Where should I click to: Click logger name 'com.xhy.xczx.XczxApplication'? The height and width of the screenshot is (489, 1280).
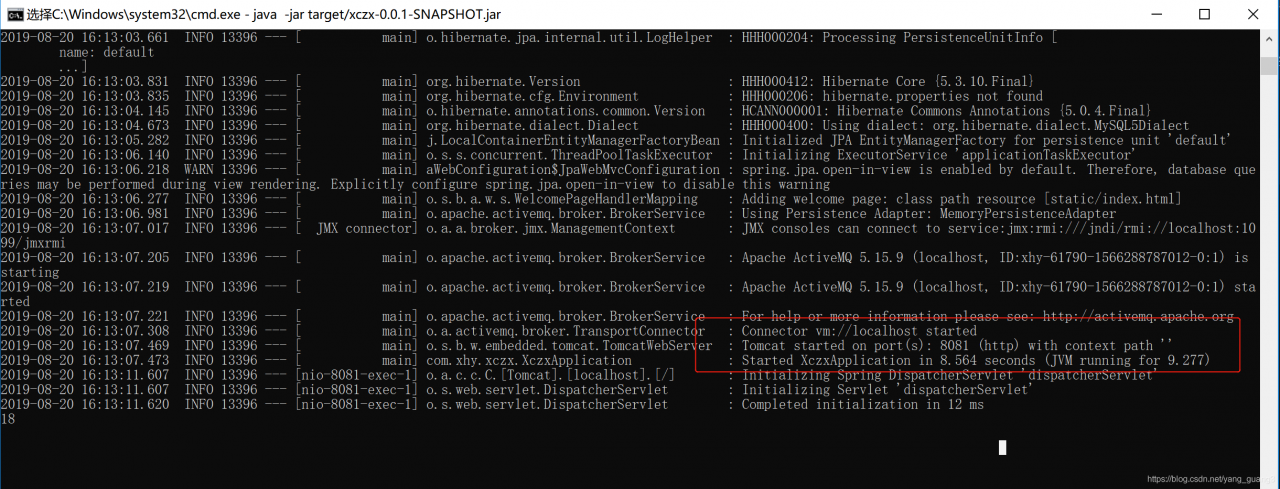point(529,360)
